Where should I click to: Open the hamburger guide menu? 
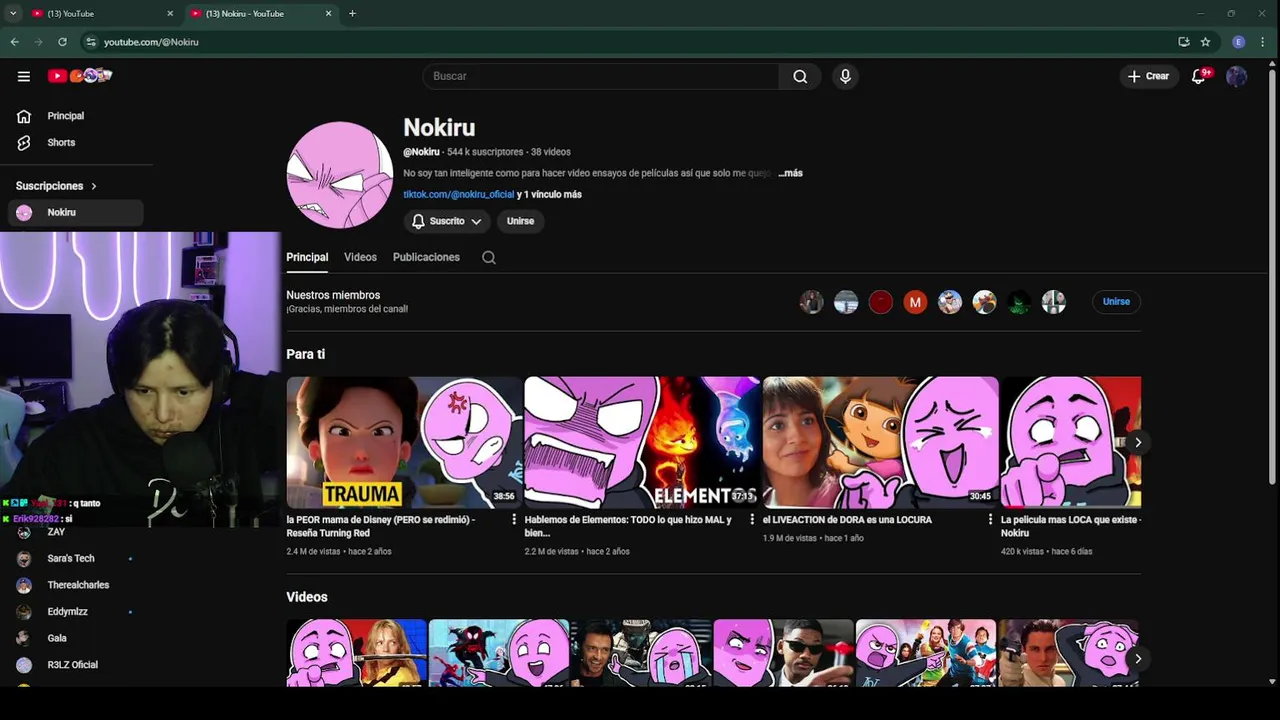click(x=24, y=76)
